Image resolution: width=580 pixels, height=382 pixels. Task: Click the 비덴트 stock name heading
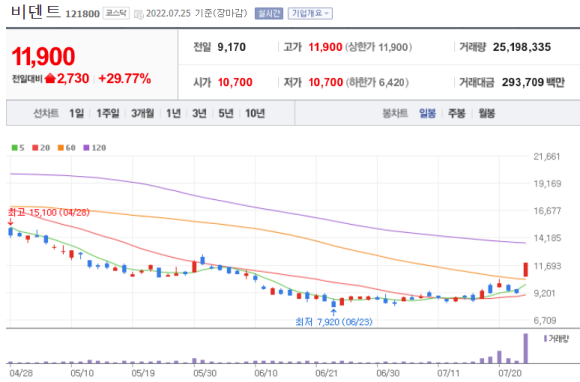[x=36, y=11]
